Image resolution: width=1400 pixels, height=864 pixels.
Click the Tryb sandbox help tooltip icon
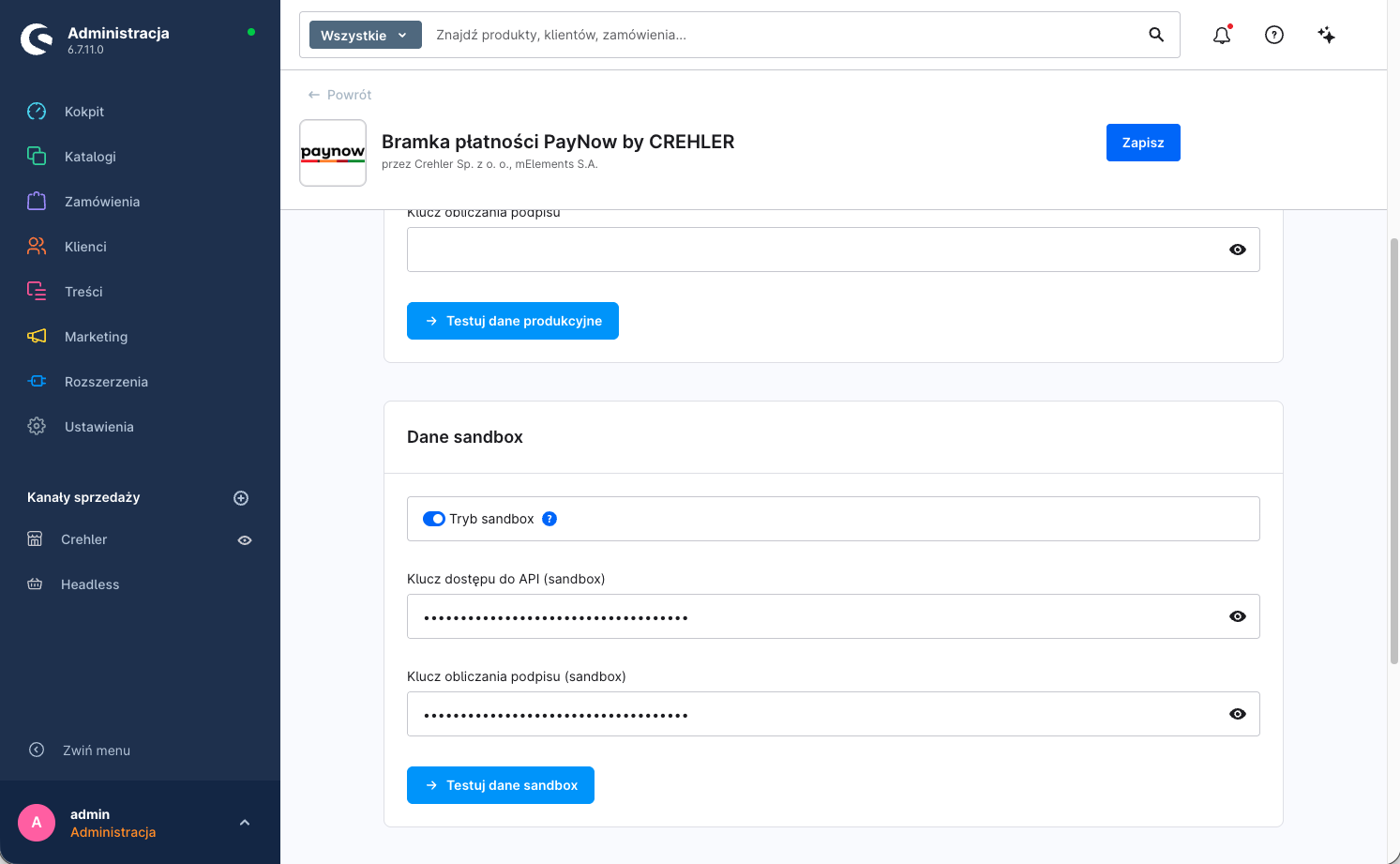(x=549, y=519)
